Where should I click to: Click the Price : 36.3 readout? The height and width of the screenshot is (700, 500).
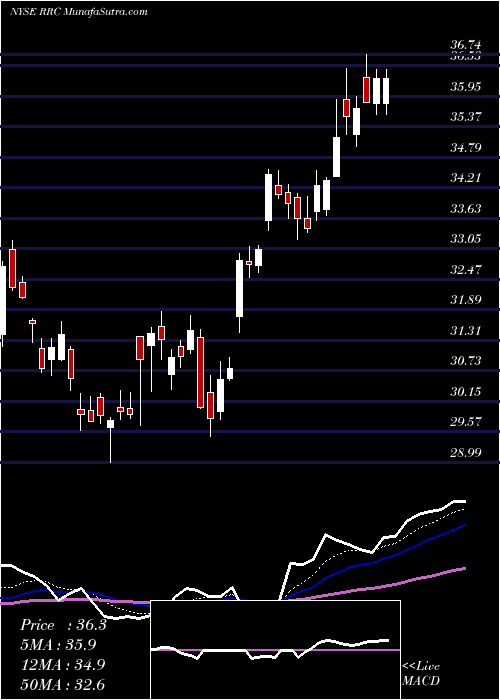point(63,625)
